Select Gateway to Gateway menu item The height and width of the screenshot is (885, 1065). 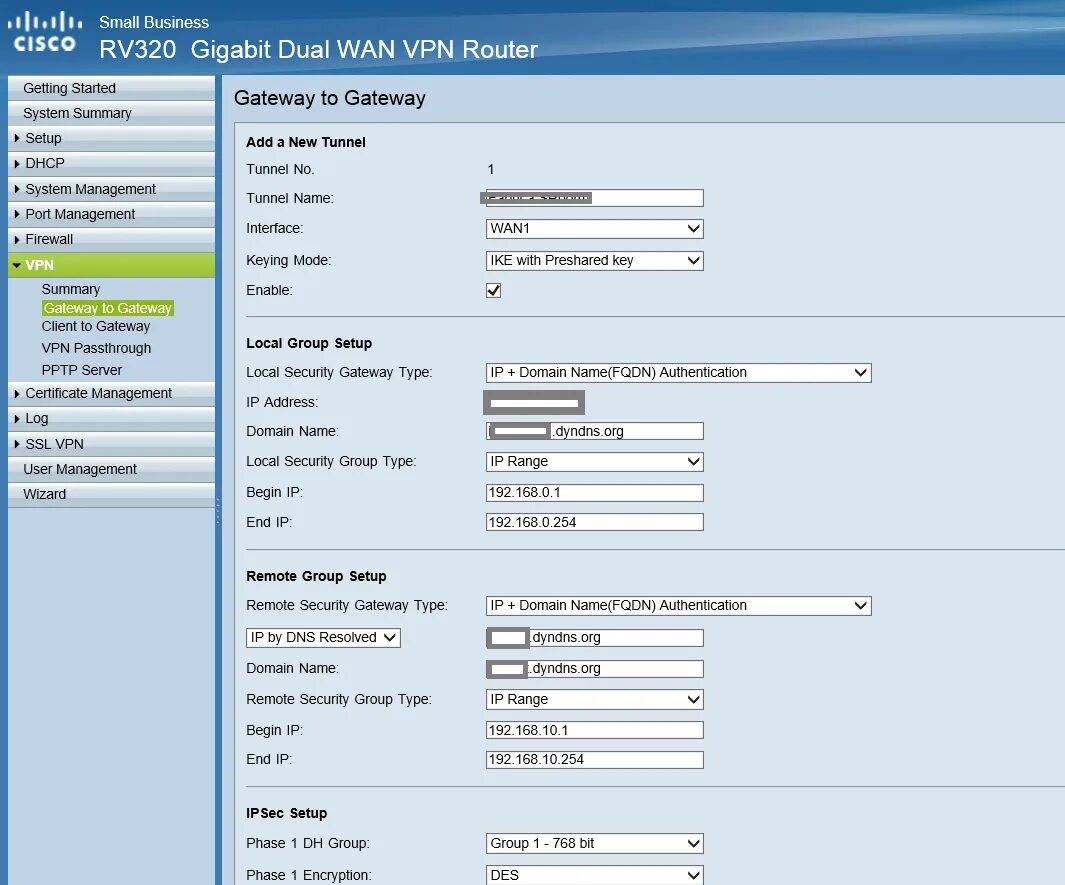pyautogui.click(x=107, y=308)
